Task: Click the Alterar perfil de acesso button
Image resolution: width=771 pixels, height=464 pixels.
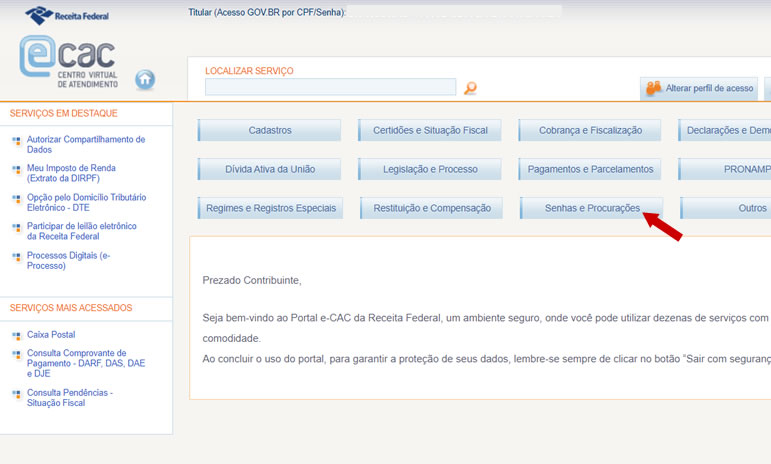Action: (x=699, y=88)
